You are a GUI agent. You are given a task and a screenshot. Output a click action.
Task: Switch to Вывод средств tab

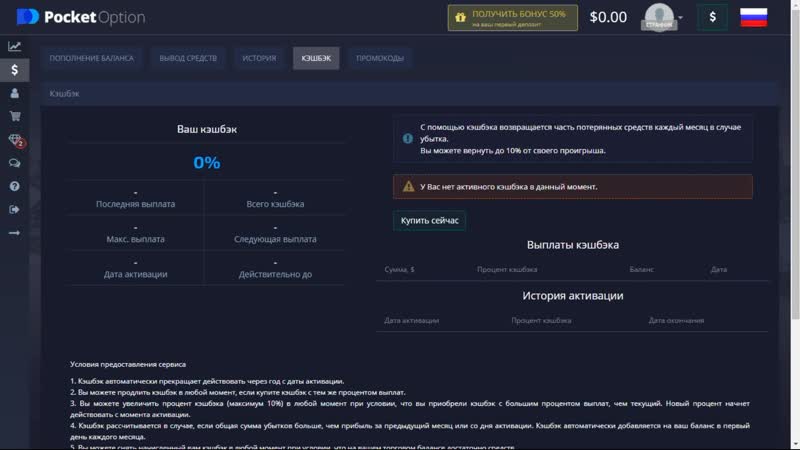point(188,58)
